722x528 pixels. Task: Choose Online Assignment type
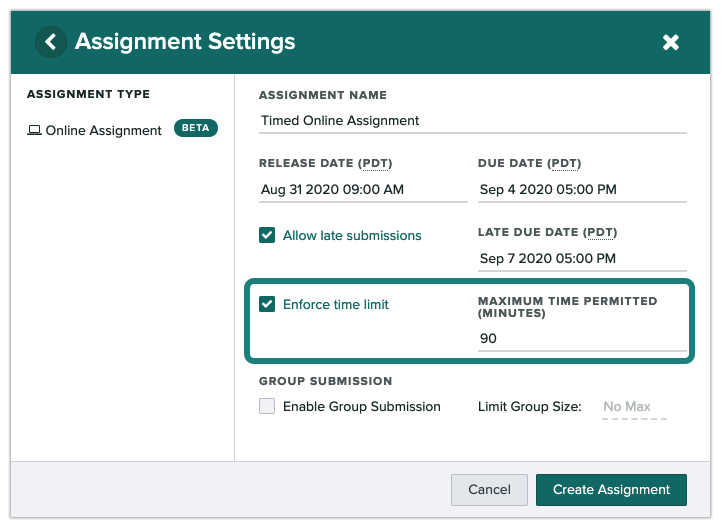tap(104, 130)
